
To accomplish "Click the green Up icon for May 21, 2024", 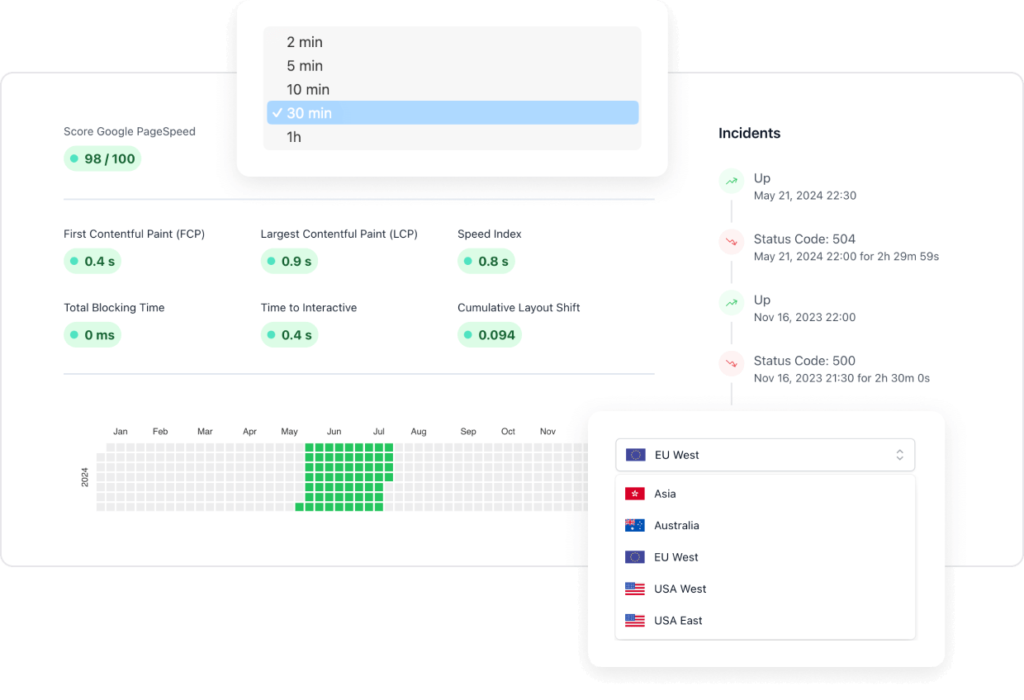I will click(x=731, y=180).
